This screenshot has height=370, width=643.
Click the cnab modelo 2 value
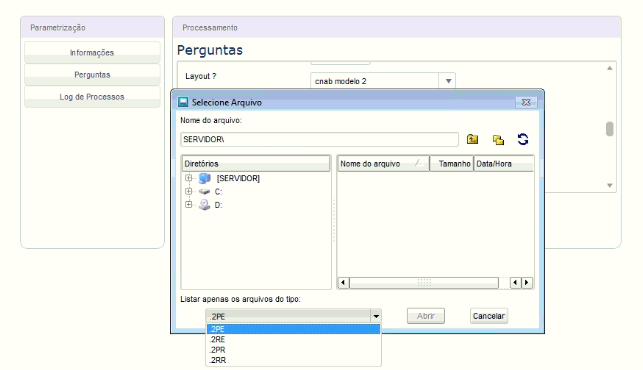click(x=340, y=81)
